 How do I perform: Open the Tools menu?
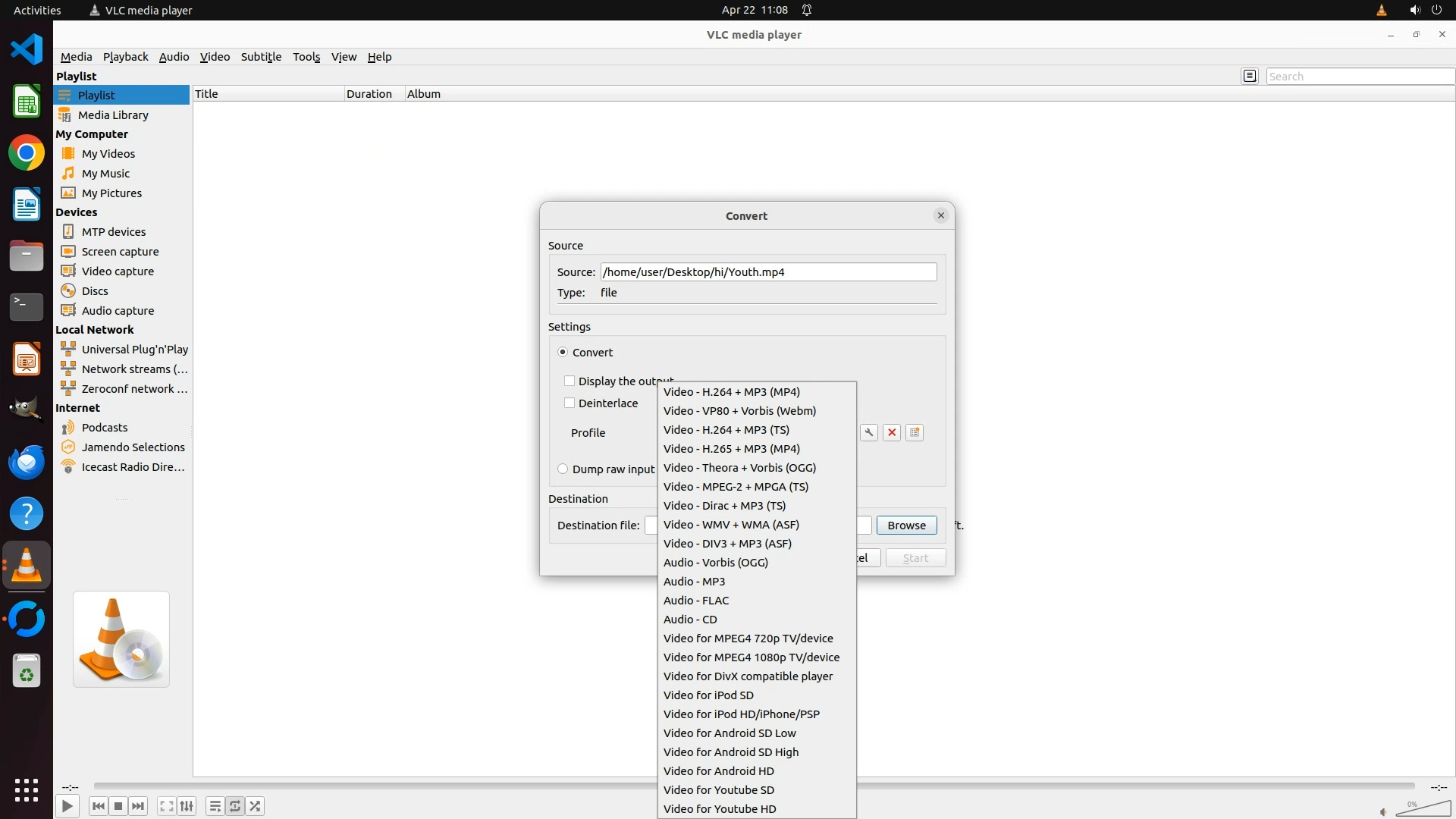306,57
